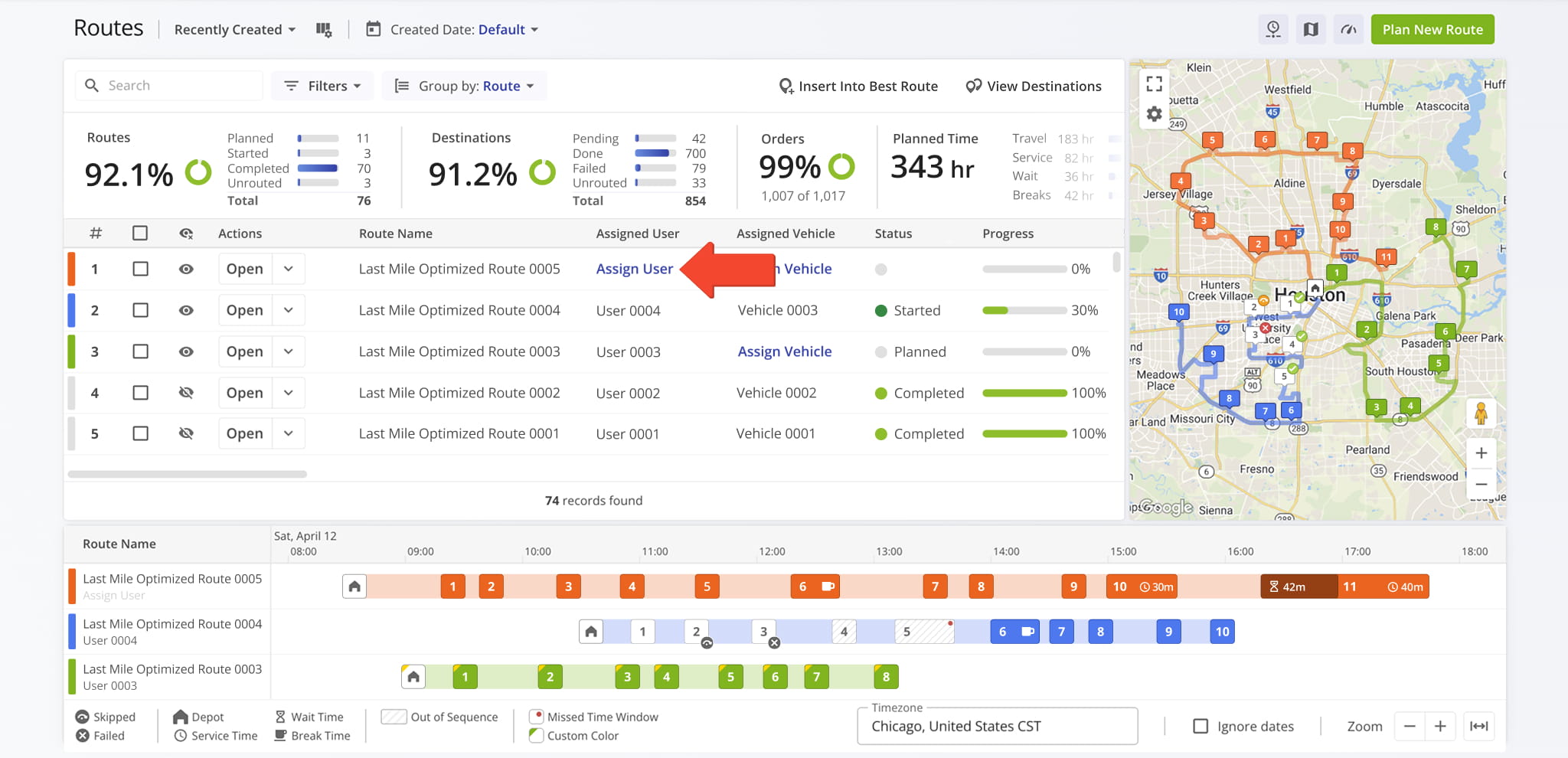Sort by Route Name column header

click(396, 234)
